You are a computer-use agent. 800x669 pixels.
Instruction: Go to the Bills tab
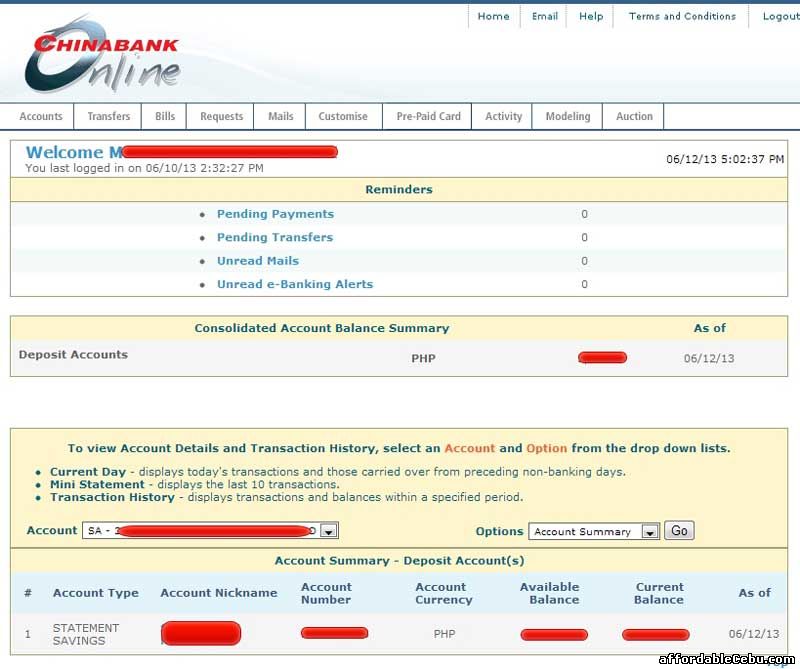165,116
